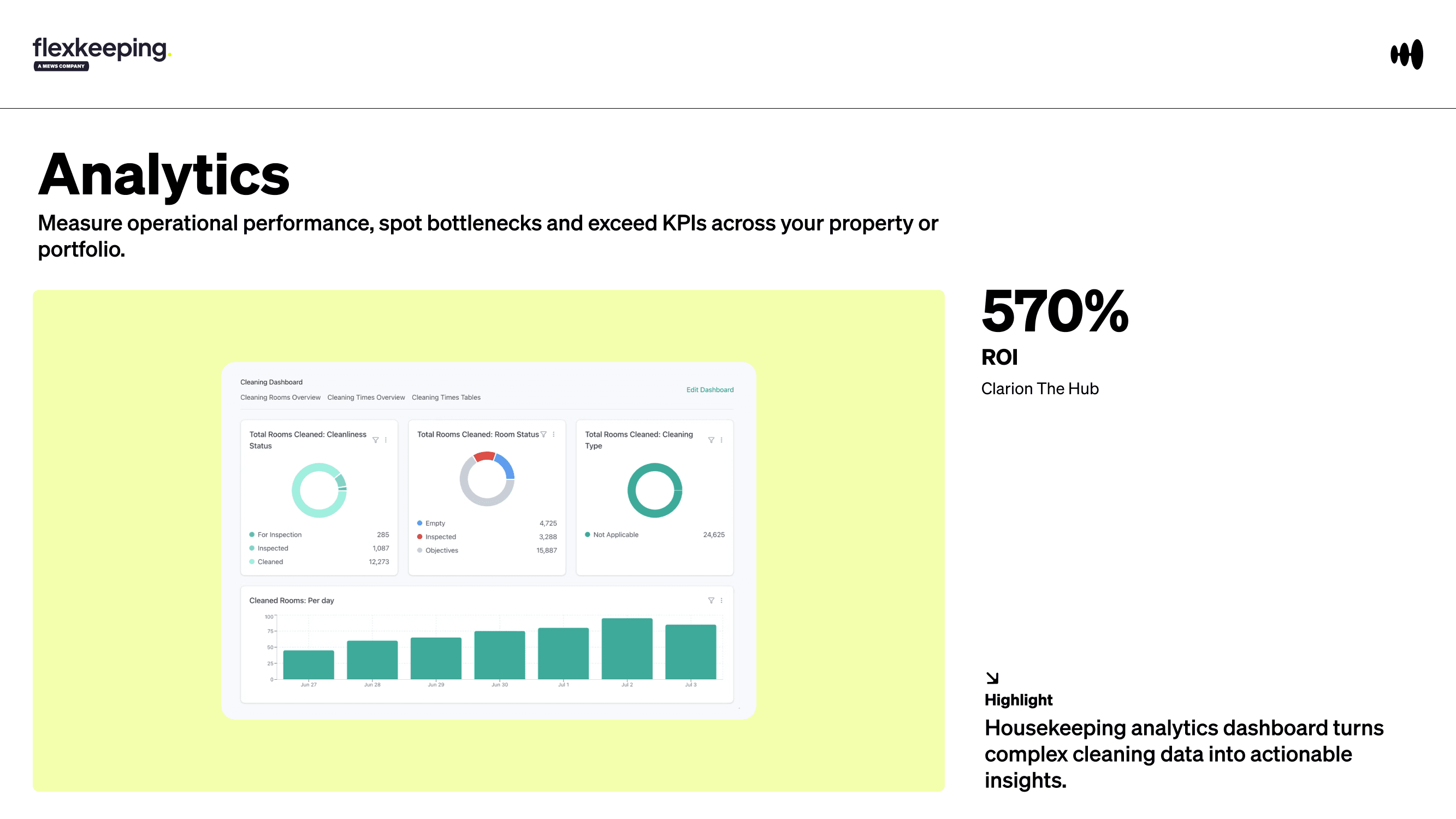Click filter icon on Cleaning Type card
The height and width of the screenshot is (819, 1456).
pos(711,440)
